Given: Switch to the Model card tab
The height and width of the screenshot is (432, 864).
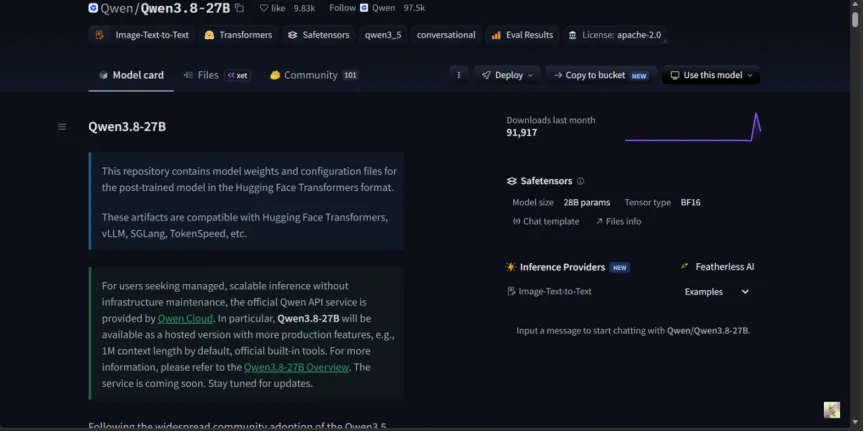Looking at the screenshot, I should coord(131,75).
